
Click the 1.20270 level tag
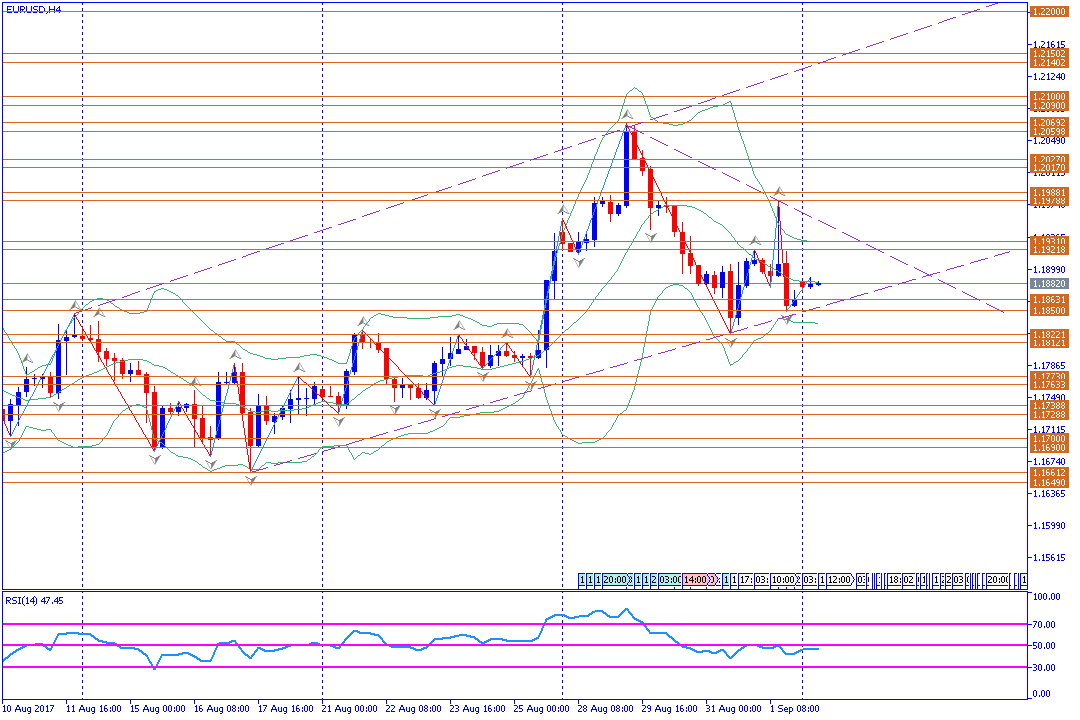pos(1050,159)
